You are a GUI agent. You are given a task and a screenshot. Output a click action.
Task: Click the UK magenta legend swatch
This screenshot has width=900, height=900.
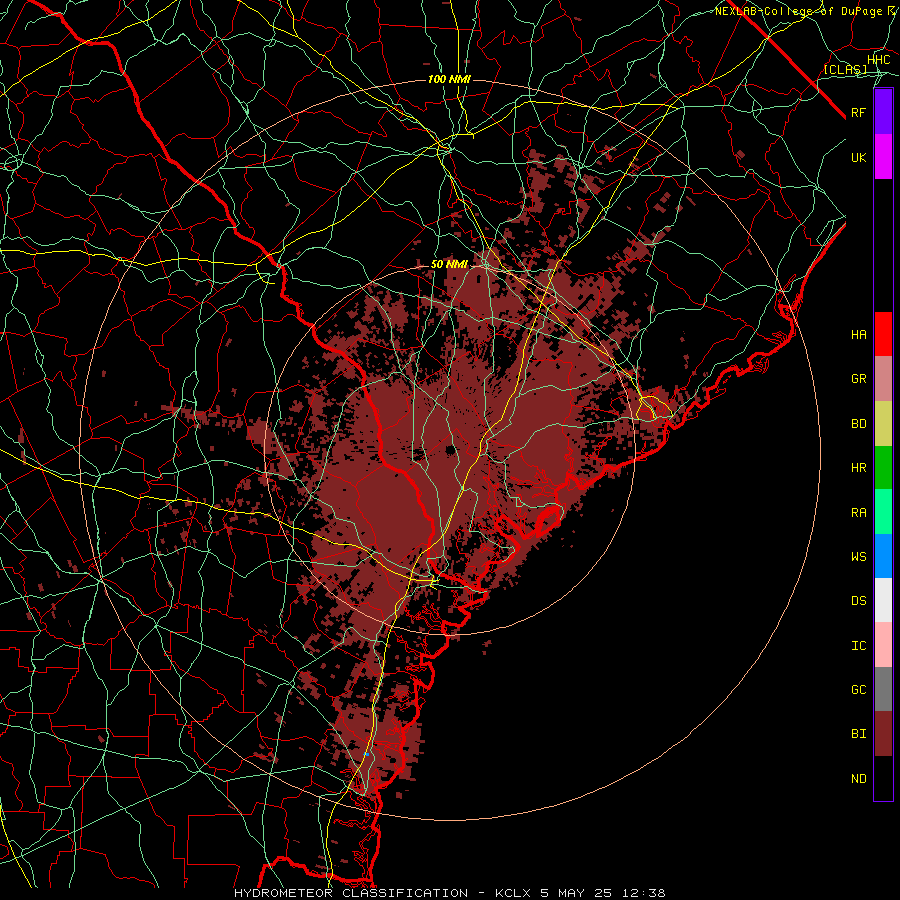[x=883, y=157]
